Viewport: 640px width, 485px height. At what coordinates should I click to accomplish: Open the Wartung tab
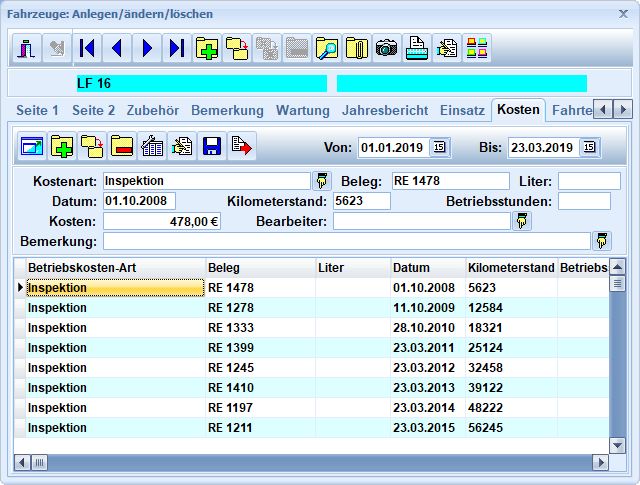(302, 110)
